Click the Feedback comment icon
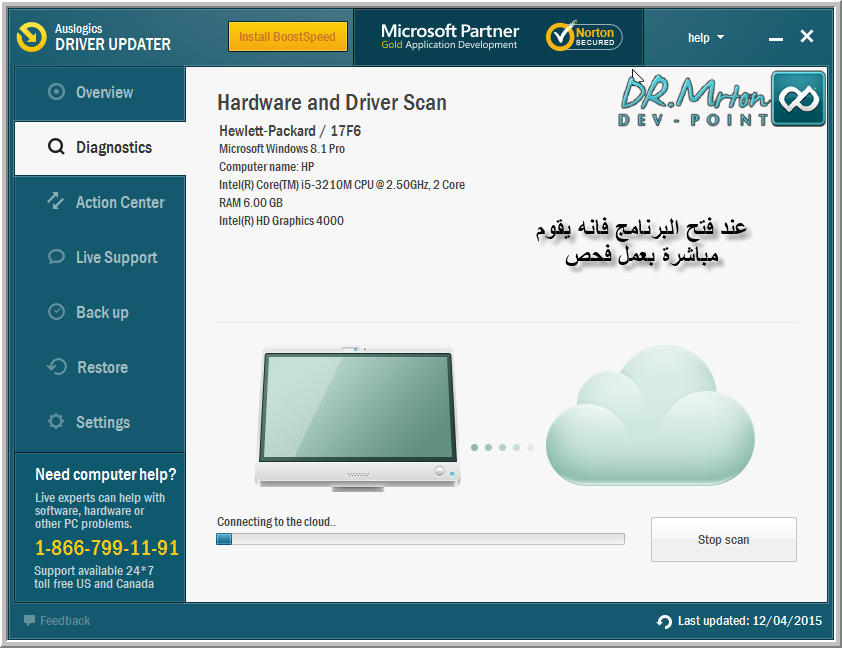Screen dimensions: 842x648 click(30, 621)
